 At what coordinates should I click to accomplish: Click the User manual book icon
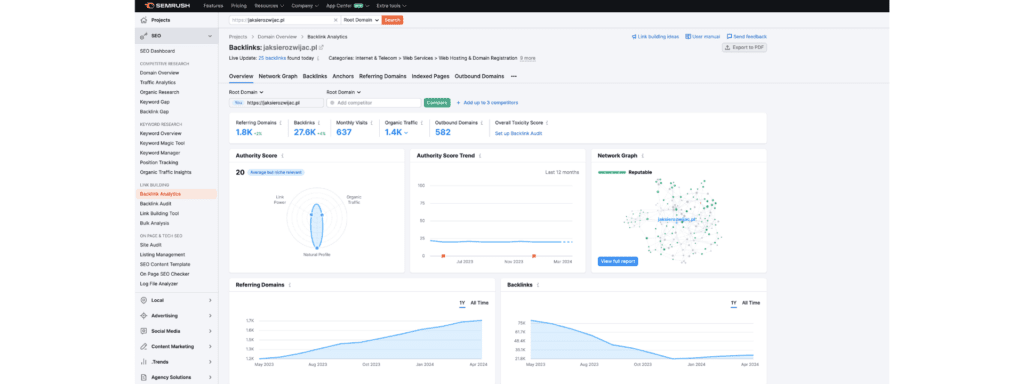[x=688, y=37]
